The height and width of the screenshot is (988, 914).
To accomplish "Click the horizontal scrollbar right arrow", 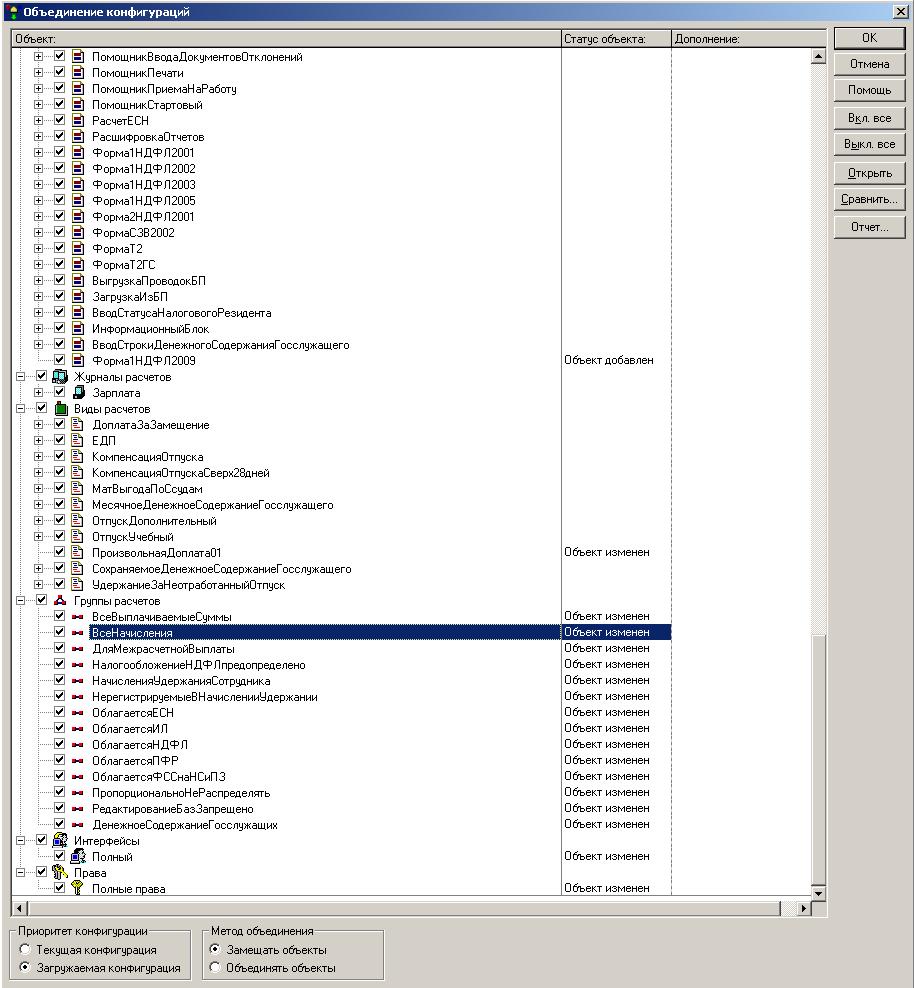I will (803, 908).
